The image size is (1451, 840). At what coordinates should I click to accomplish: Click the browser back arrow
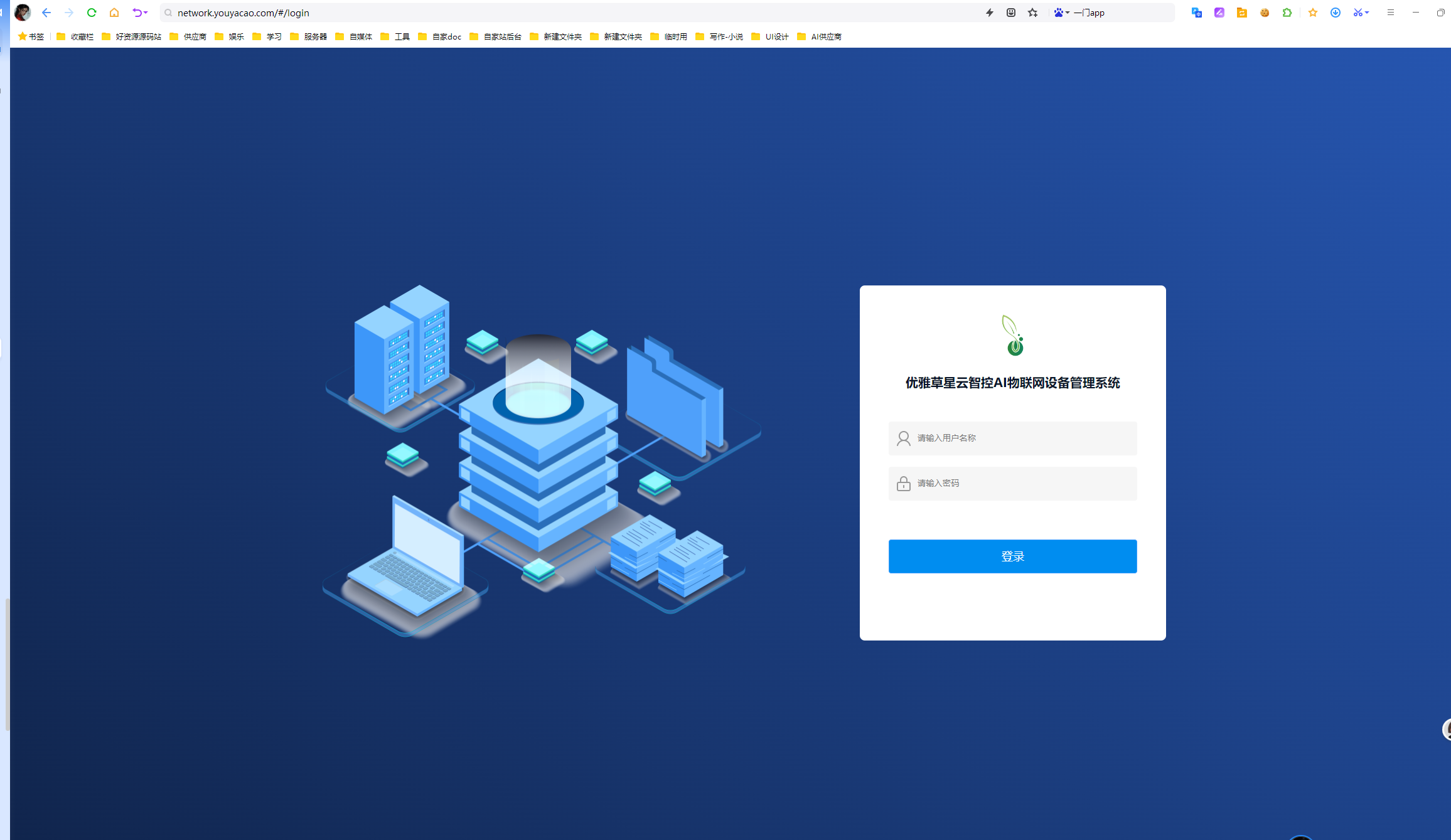(46, 13)
